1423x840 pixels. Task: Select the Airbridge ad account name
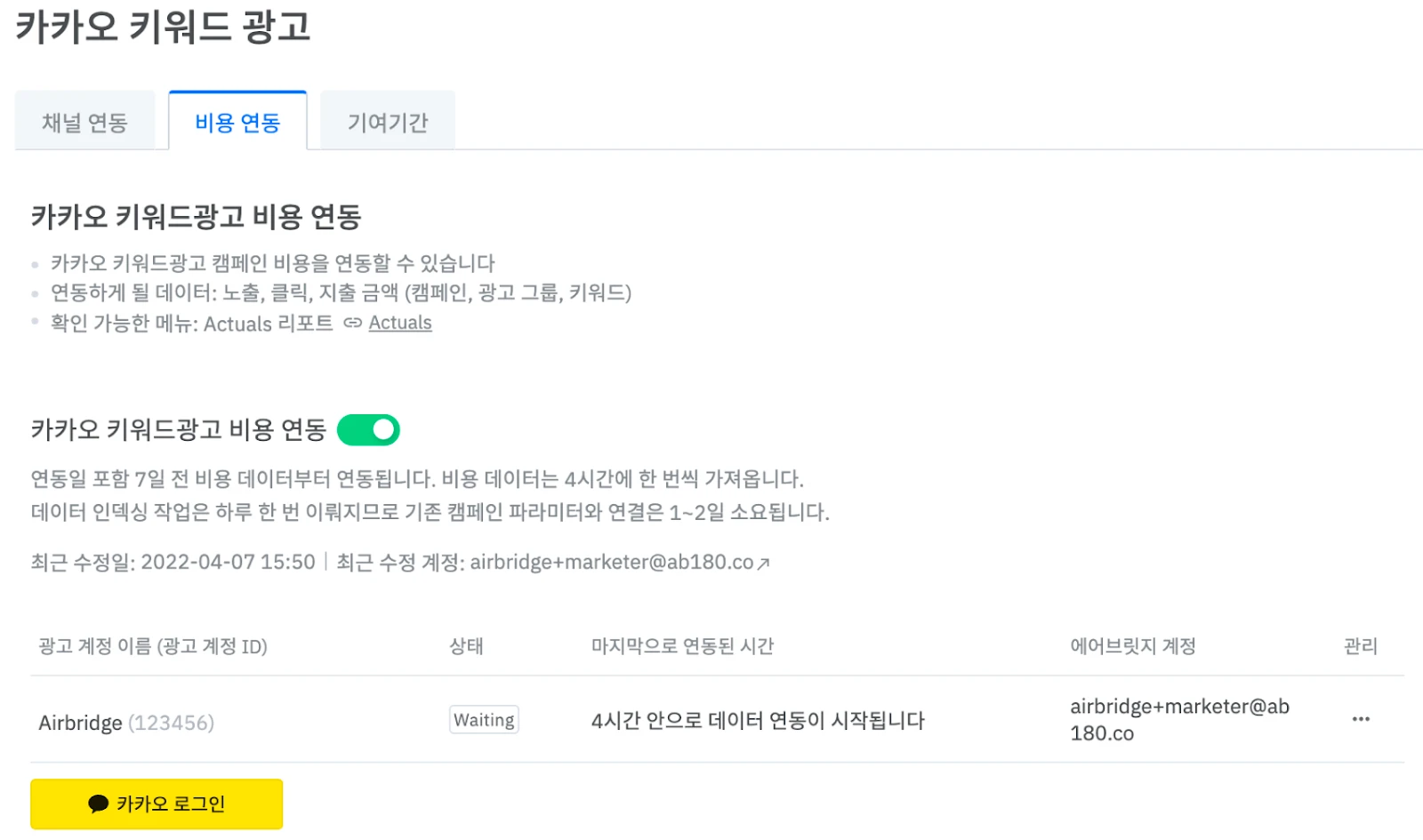(x=80, y=723)
